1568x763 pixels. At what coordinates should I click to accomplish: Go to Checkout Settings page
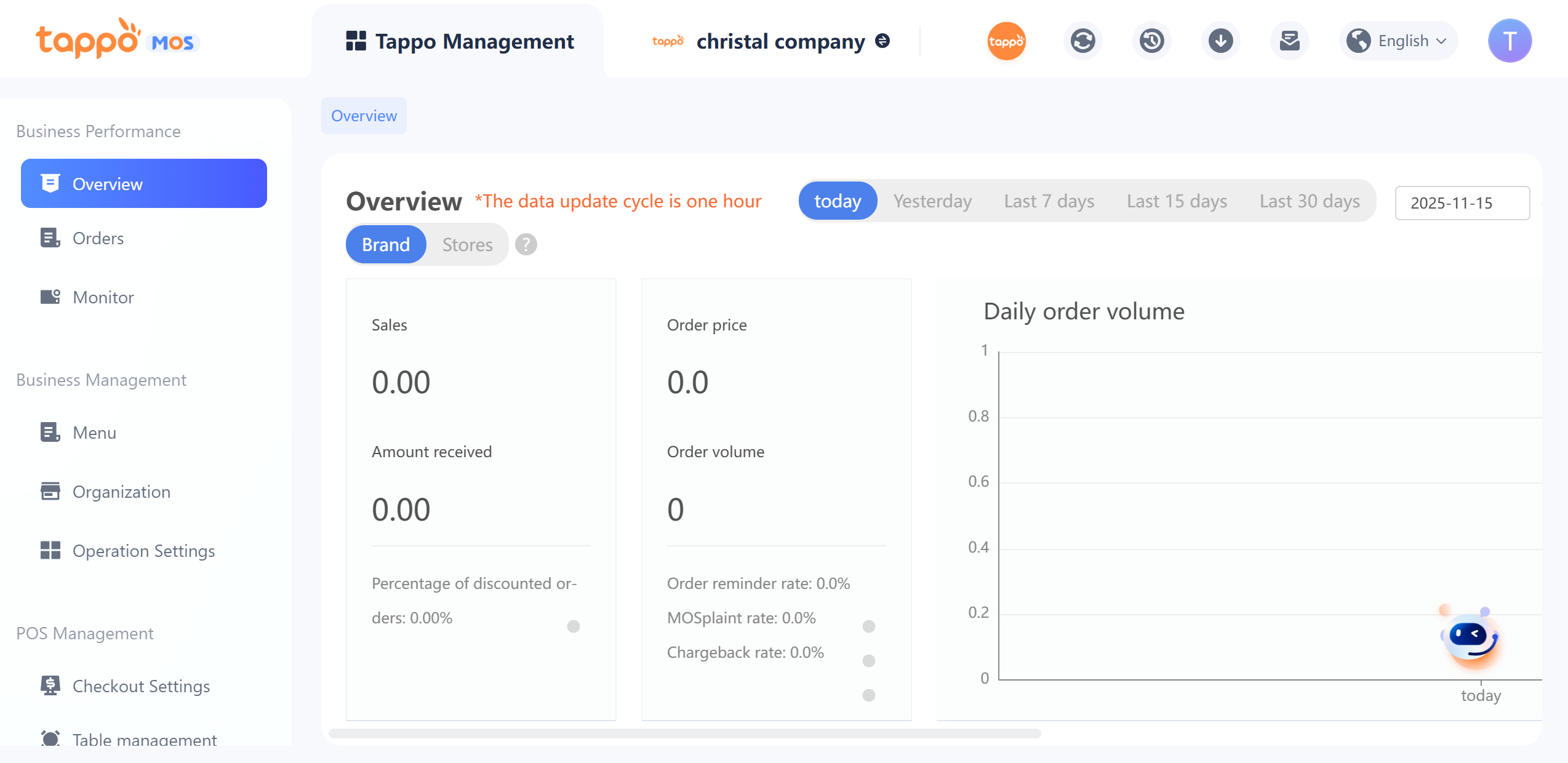[141, 686]
